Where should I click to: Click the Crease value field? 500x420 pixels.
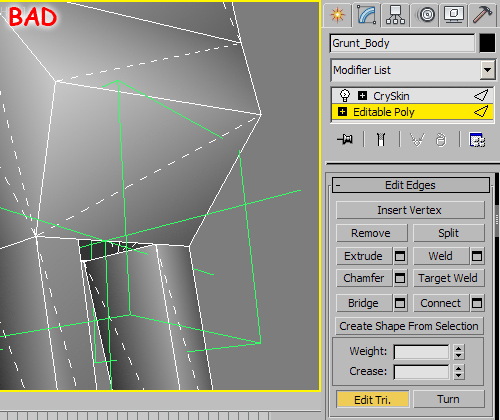(x=422, y=372)
